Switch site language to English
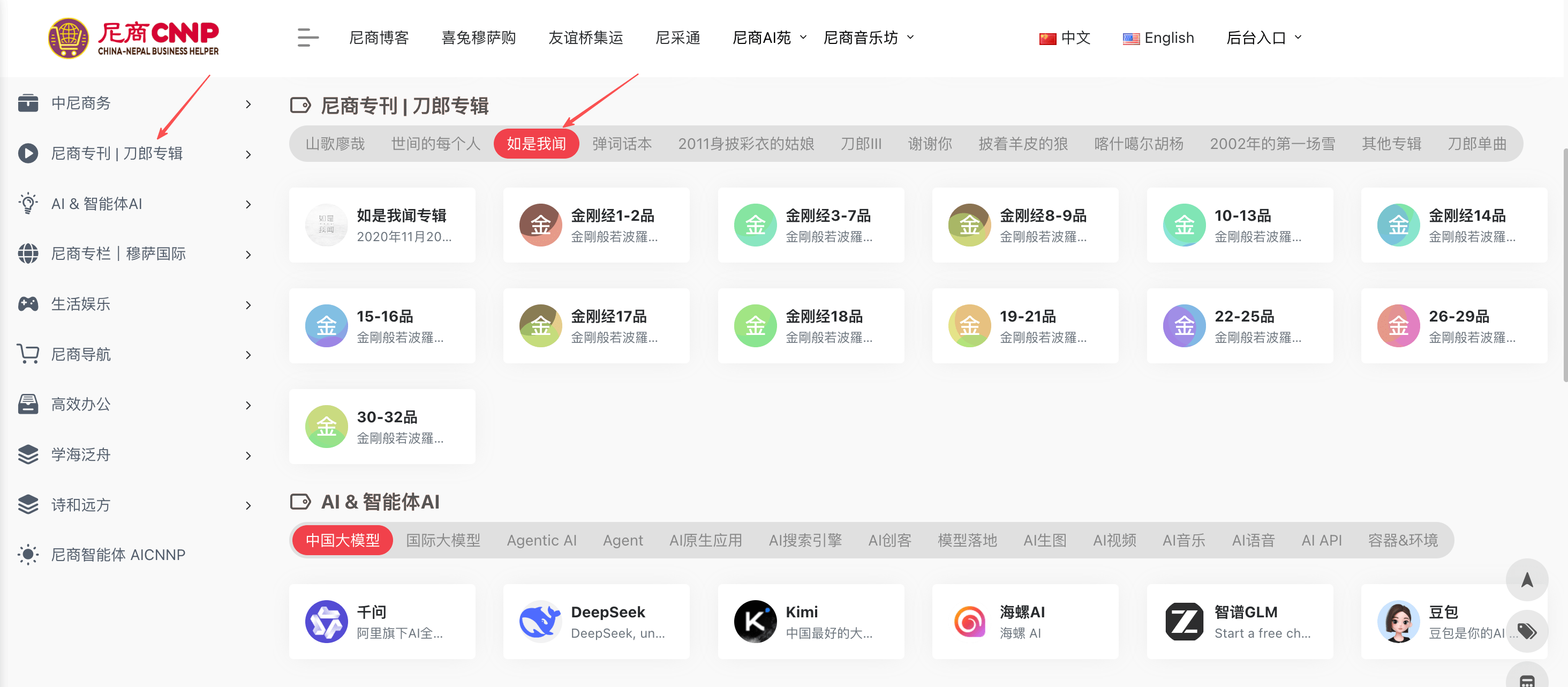 tap(1158, 37)
